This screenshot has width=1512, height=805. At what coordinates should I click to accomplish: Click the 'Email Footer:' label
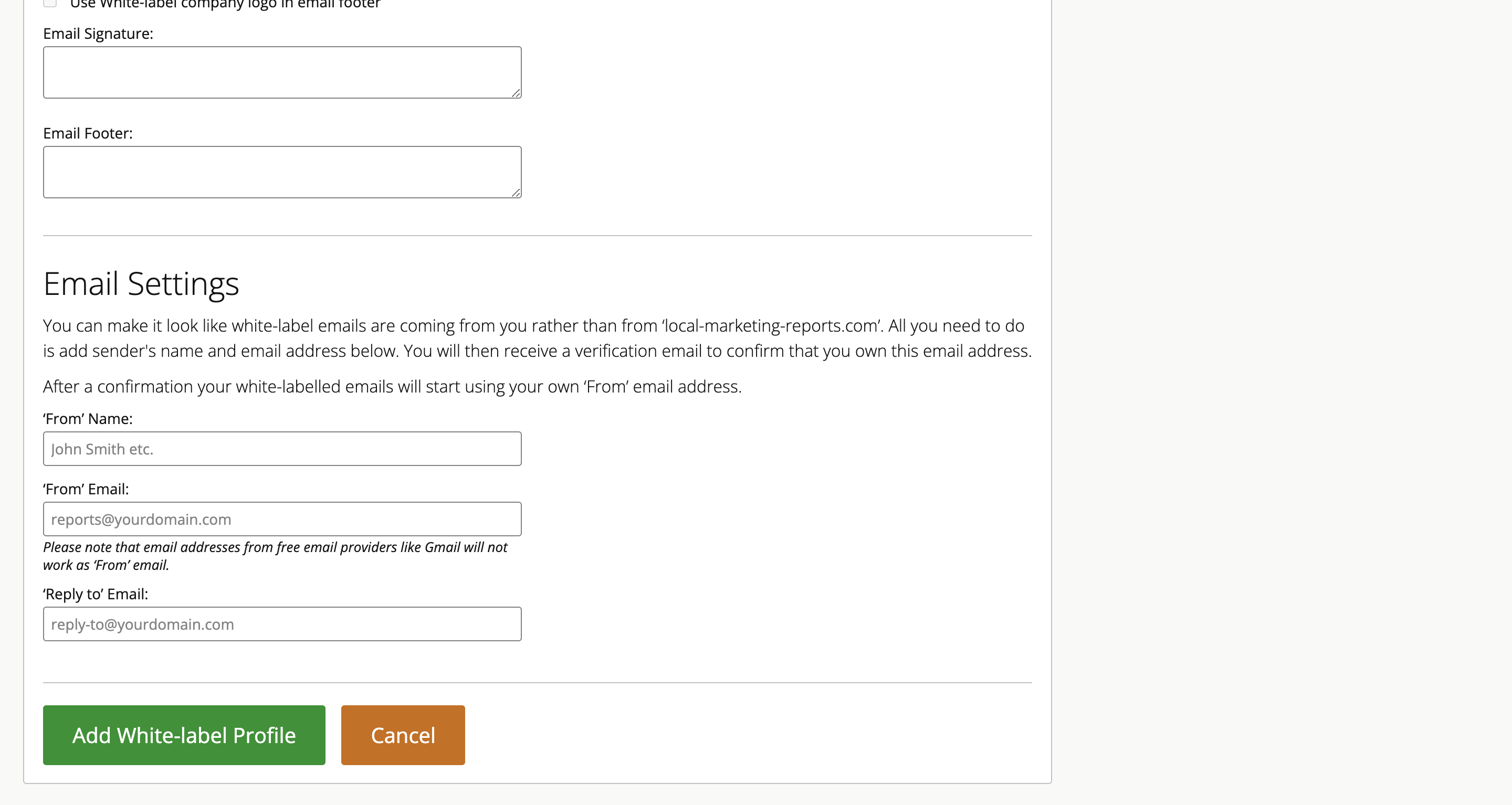tap(88, 134)
